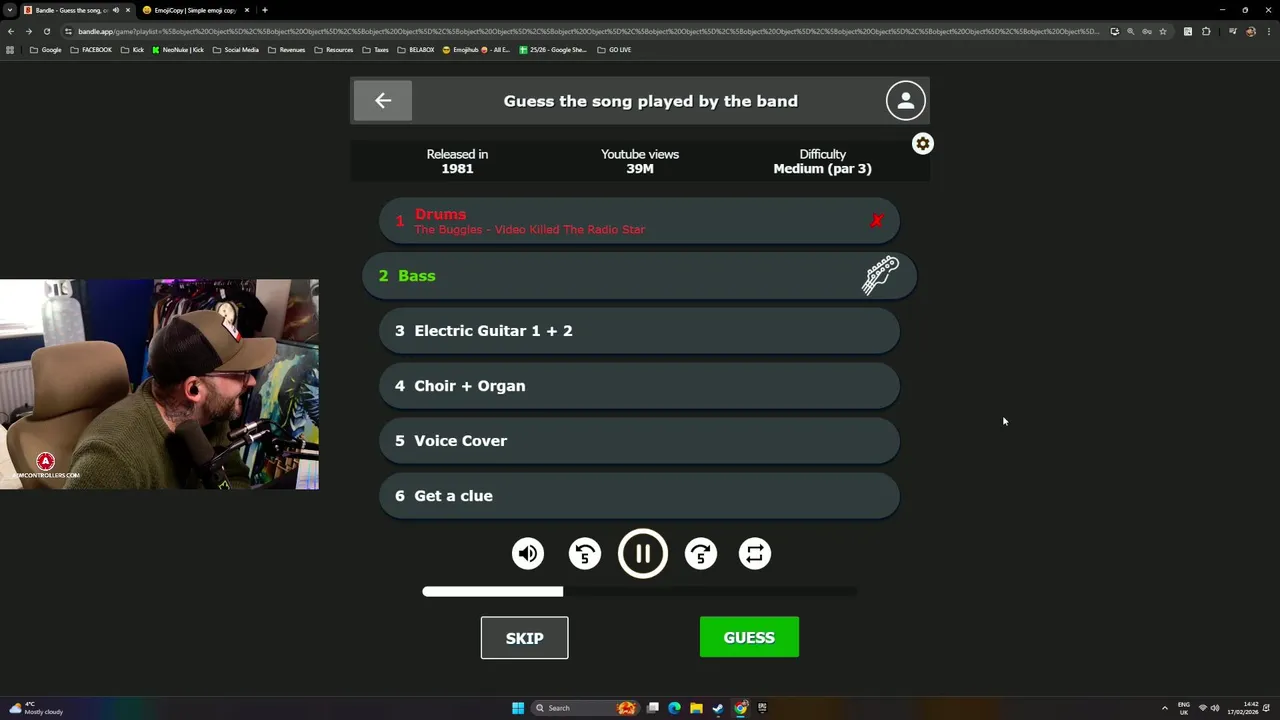
Task: Click the webcam overlay thumbnail
Action: [x=159, y=384]
